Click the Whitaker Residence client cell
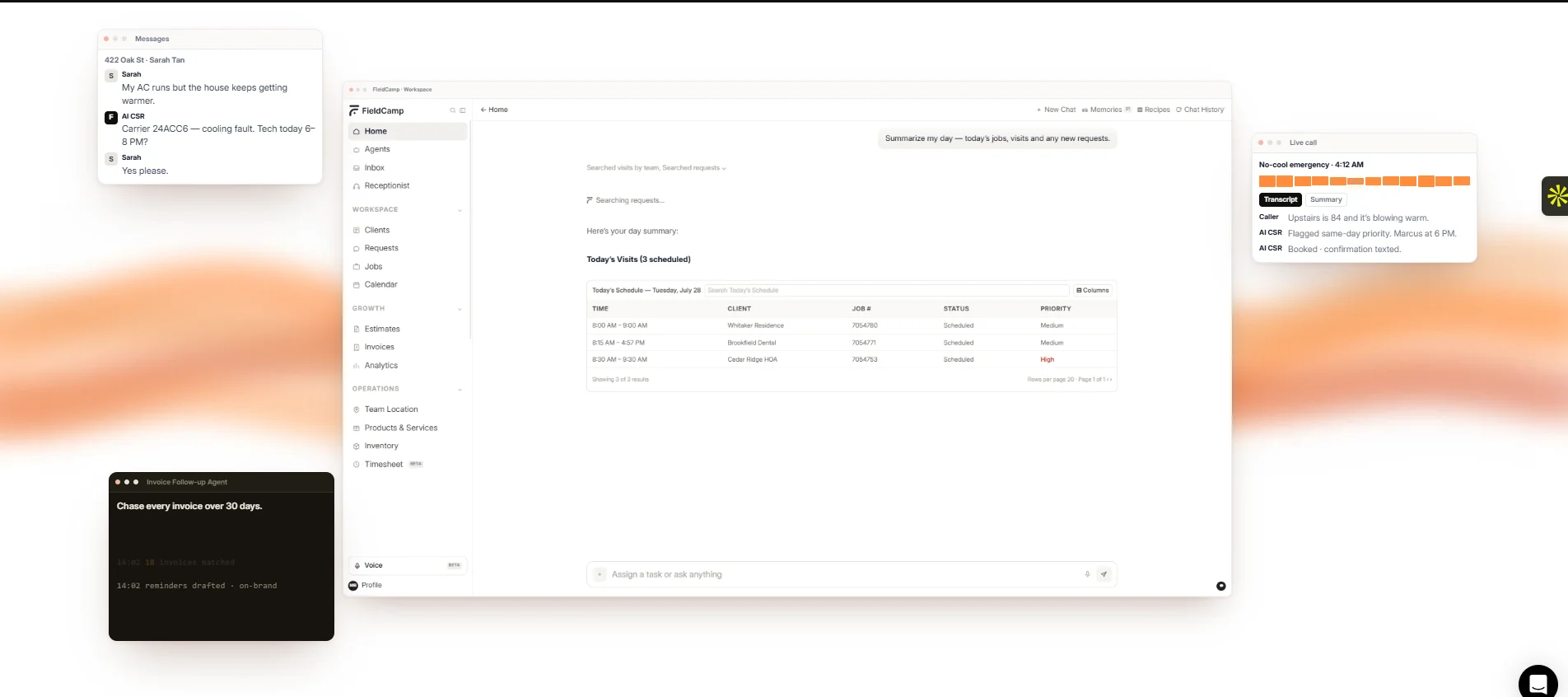 [756, 325]
